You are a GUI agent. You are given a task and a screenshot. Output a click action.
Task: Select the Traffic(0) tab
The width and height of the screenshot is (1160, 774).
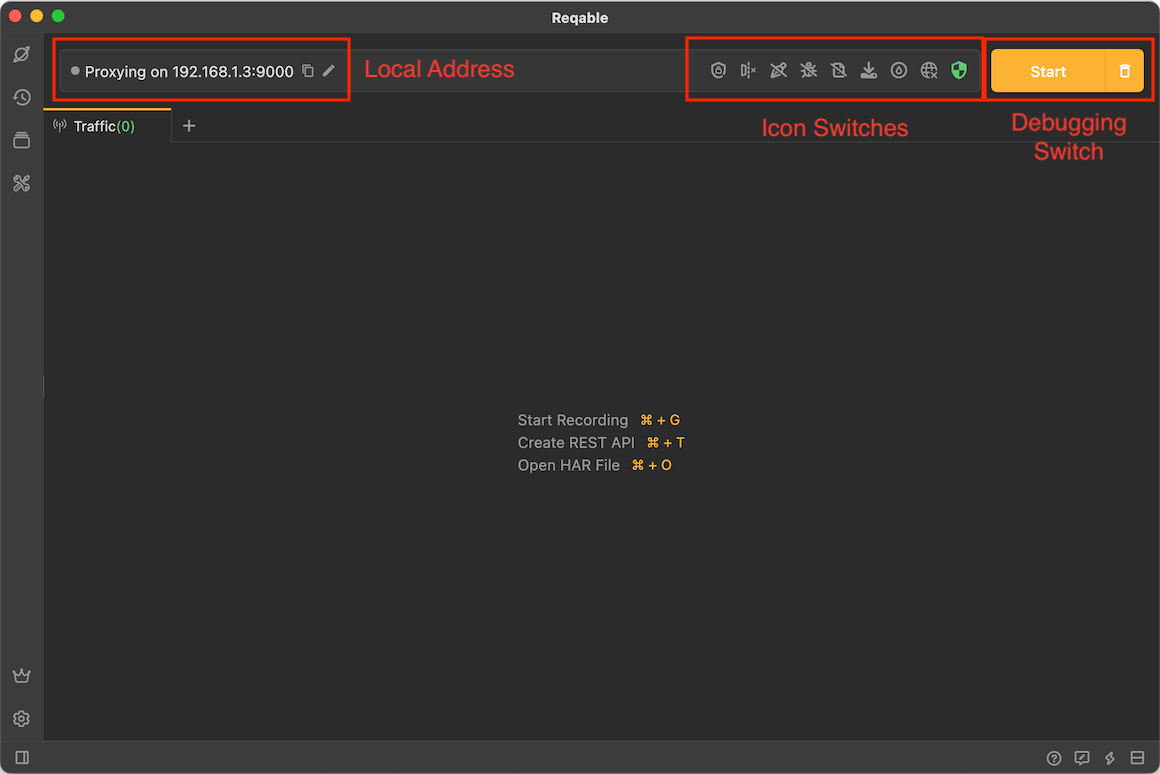tap(107, 126)
